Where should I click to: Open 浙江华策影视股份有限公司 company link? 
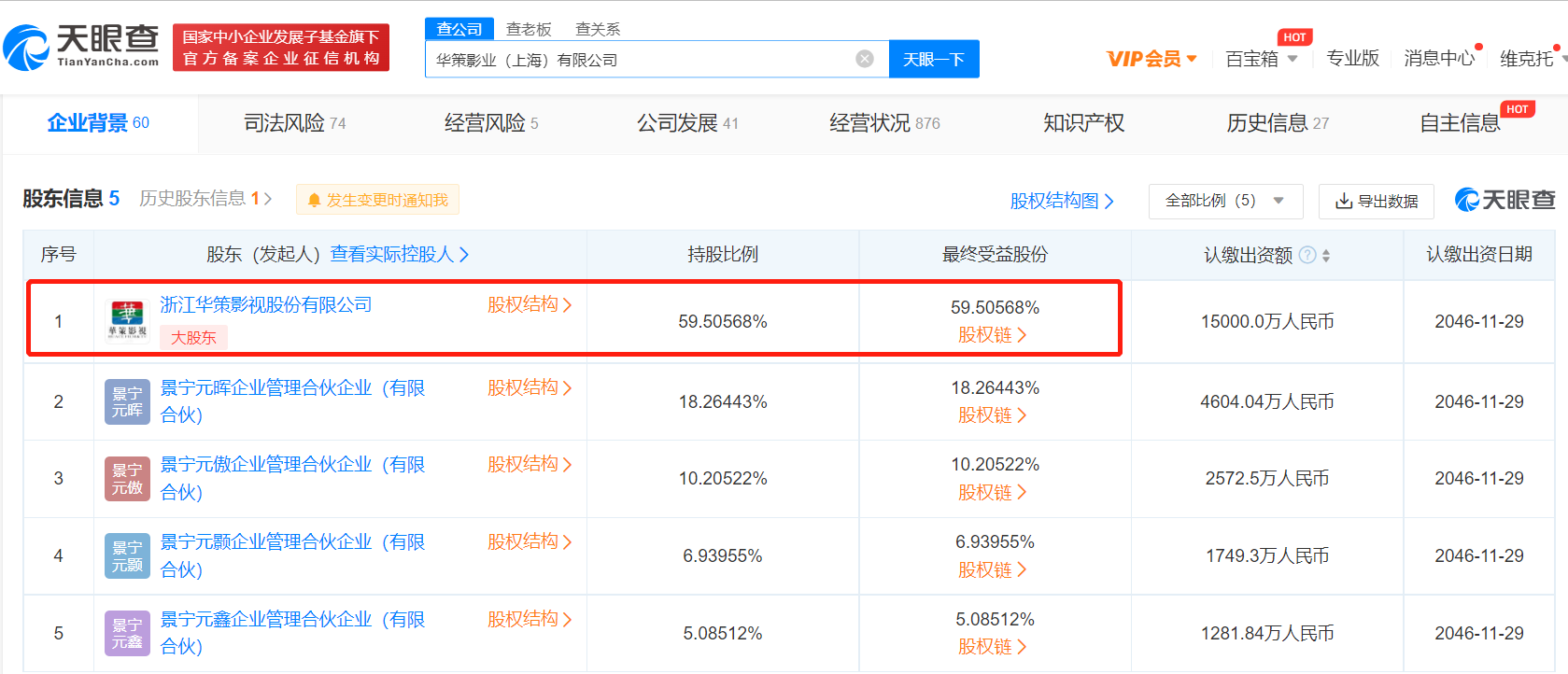click(x=266, y=304)
